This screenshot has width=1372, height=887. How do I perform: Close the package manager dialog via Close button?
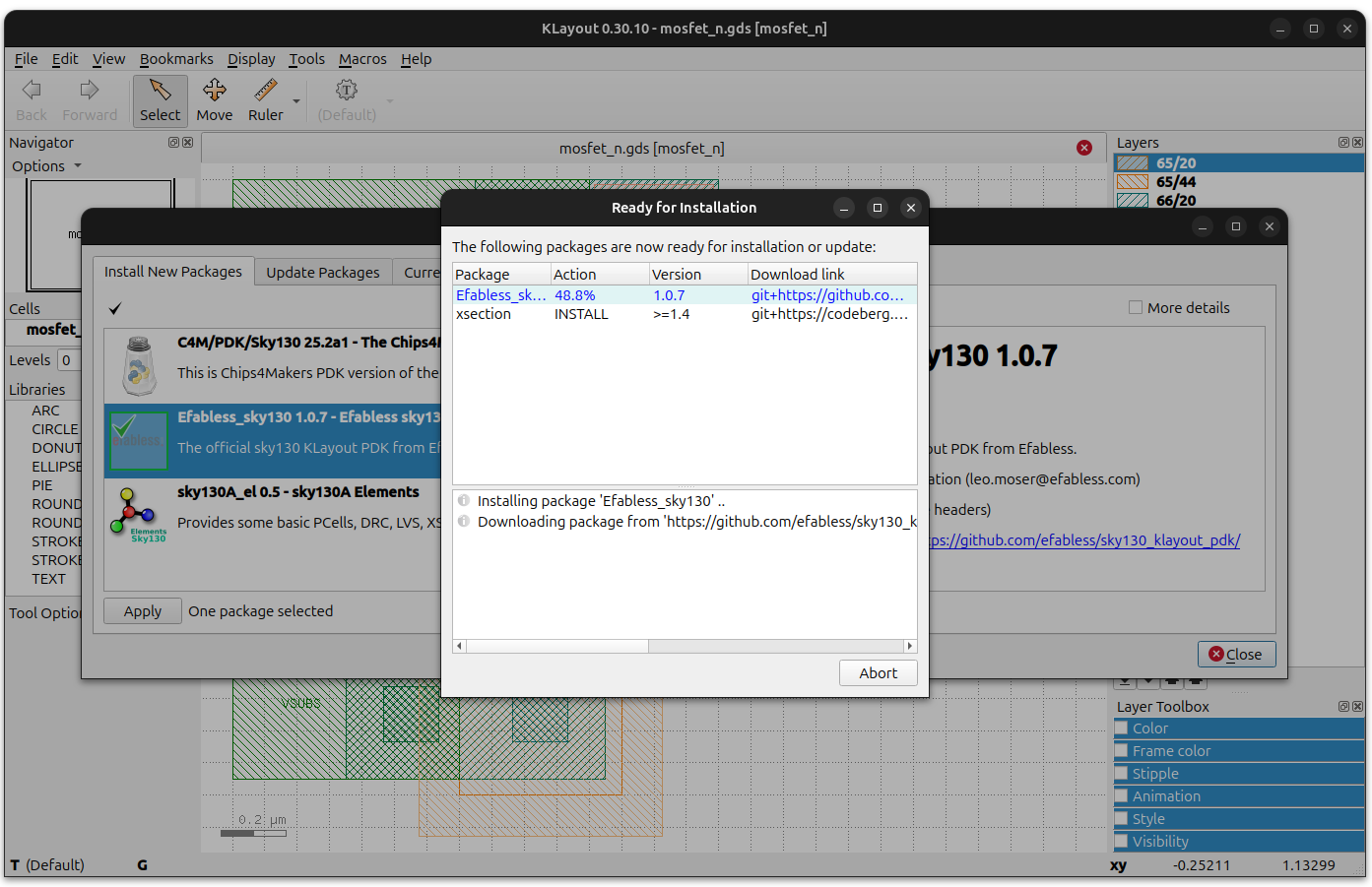1236,655
